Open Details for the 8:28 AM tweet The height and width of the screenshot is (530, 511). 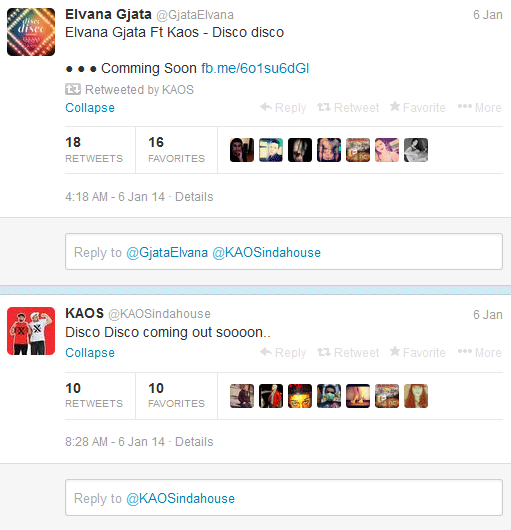coord(194,442)
